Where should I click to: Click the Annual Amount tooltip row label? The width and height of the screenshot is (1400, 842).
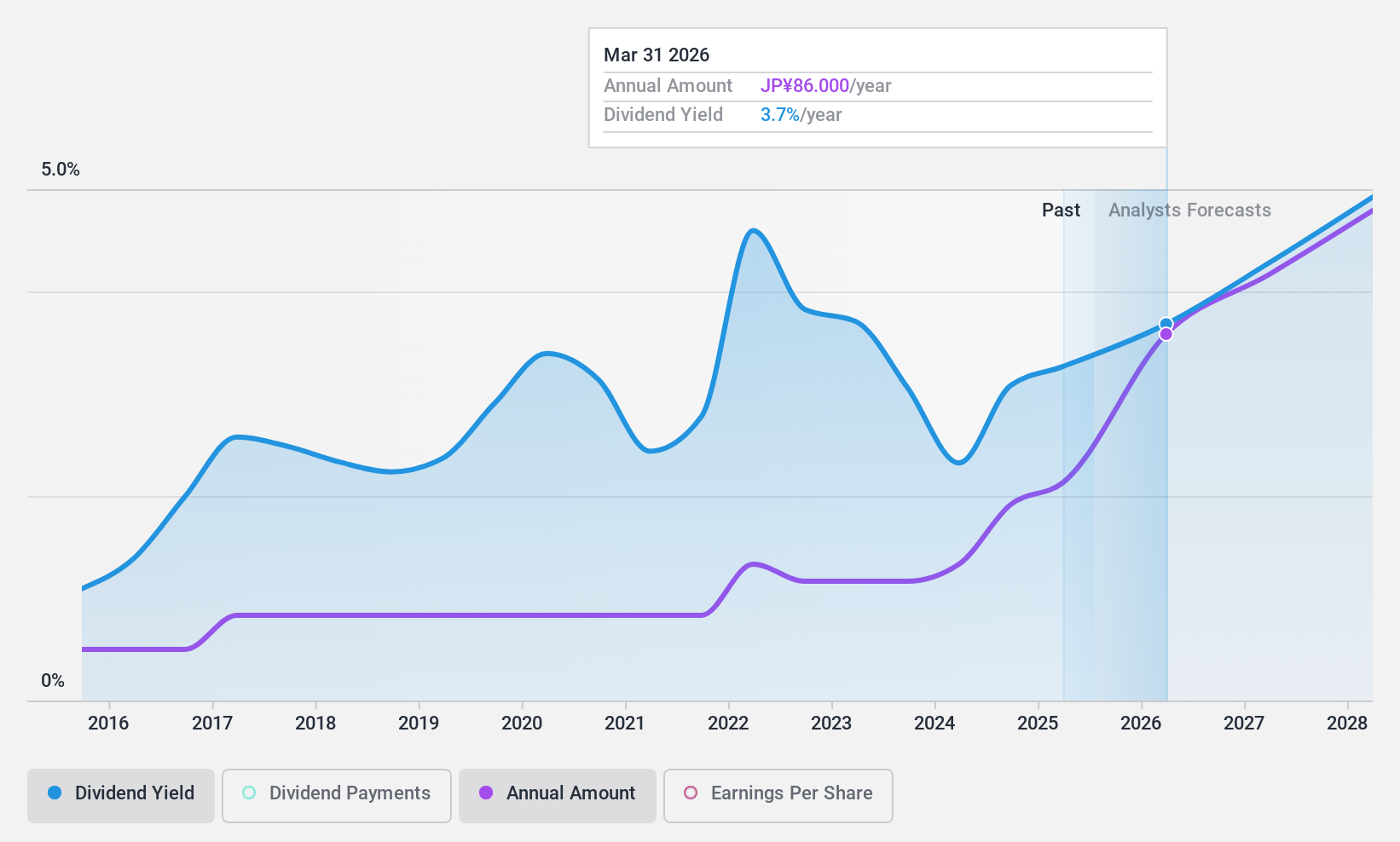(x=668, y=86)
